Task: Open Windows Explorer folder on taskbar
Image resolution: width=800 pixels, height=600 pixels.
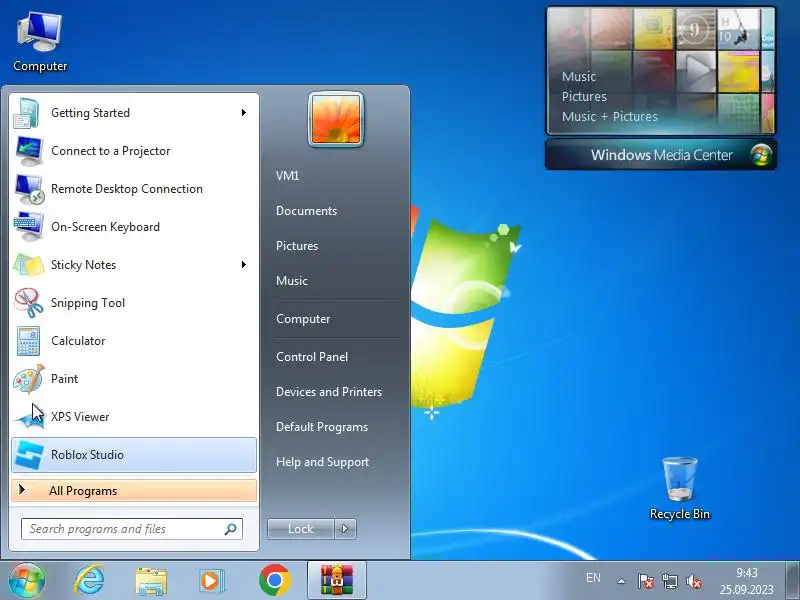Action: click(x=151, y=581)
